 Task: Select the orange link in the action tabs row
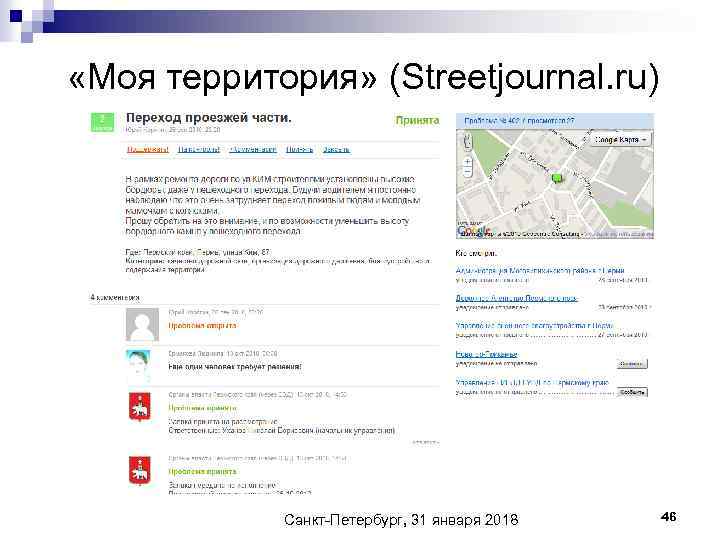tap(148, 149)
